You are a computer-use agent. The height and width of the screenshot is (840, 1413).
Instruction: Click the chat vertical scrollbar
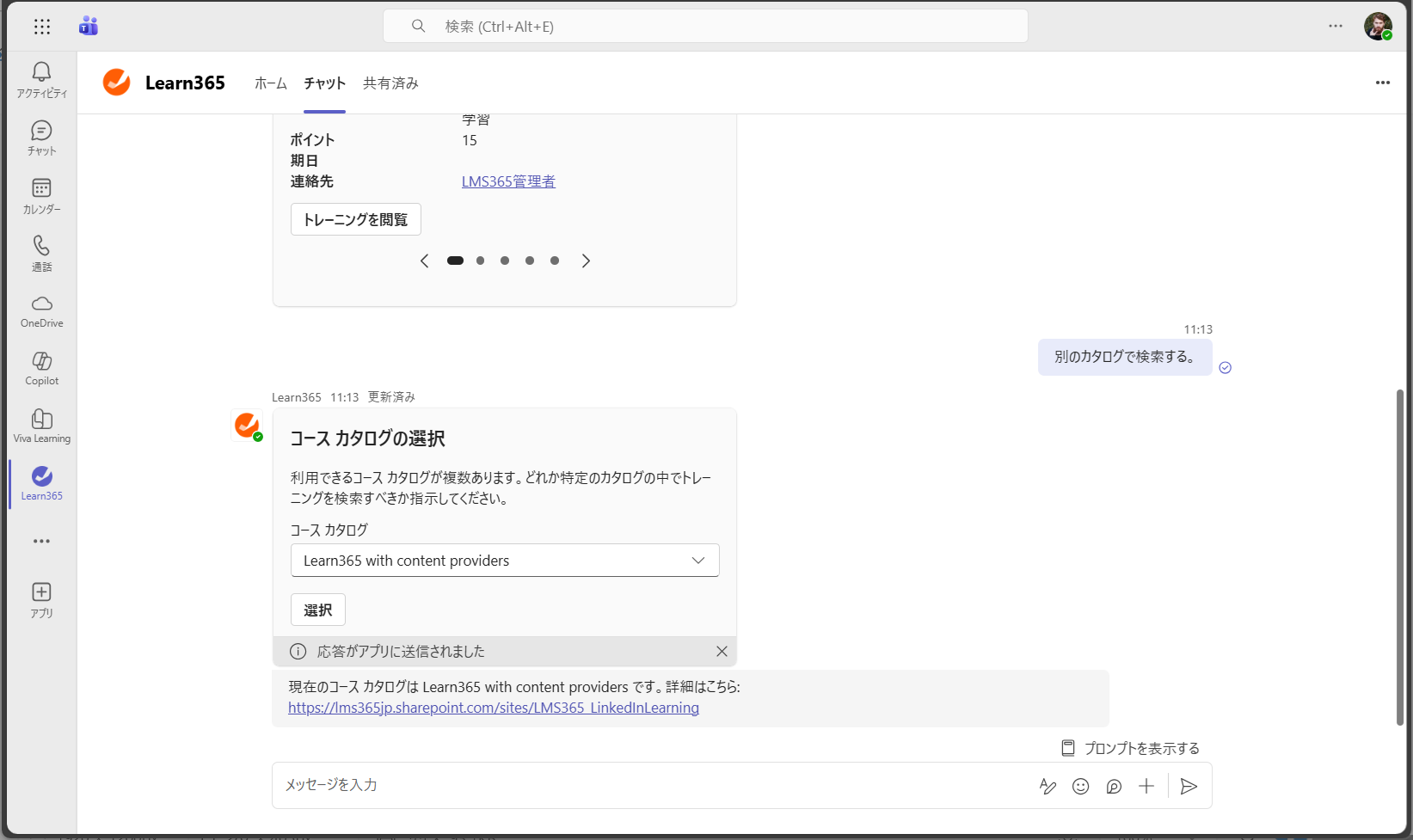pos(1399,557)
